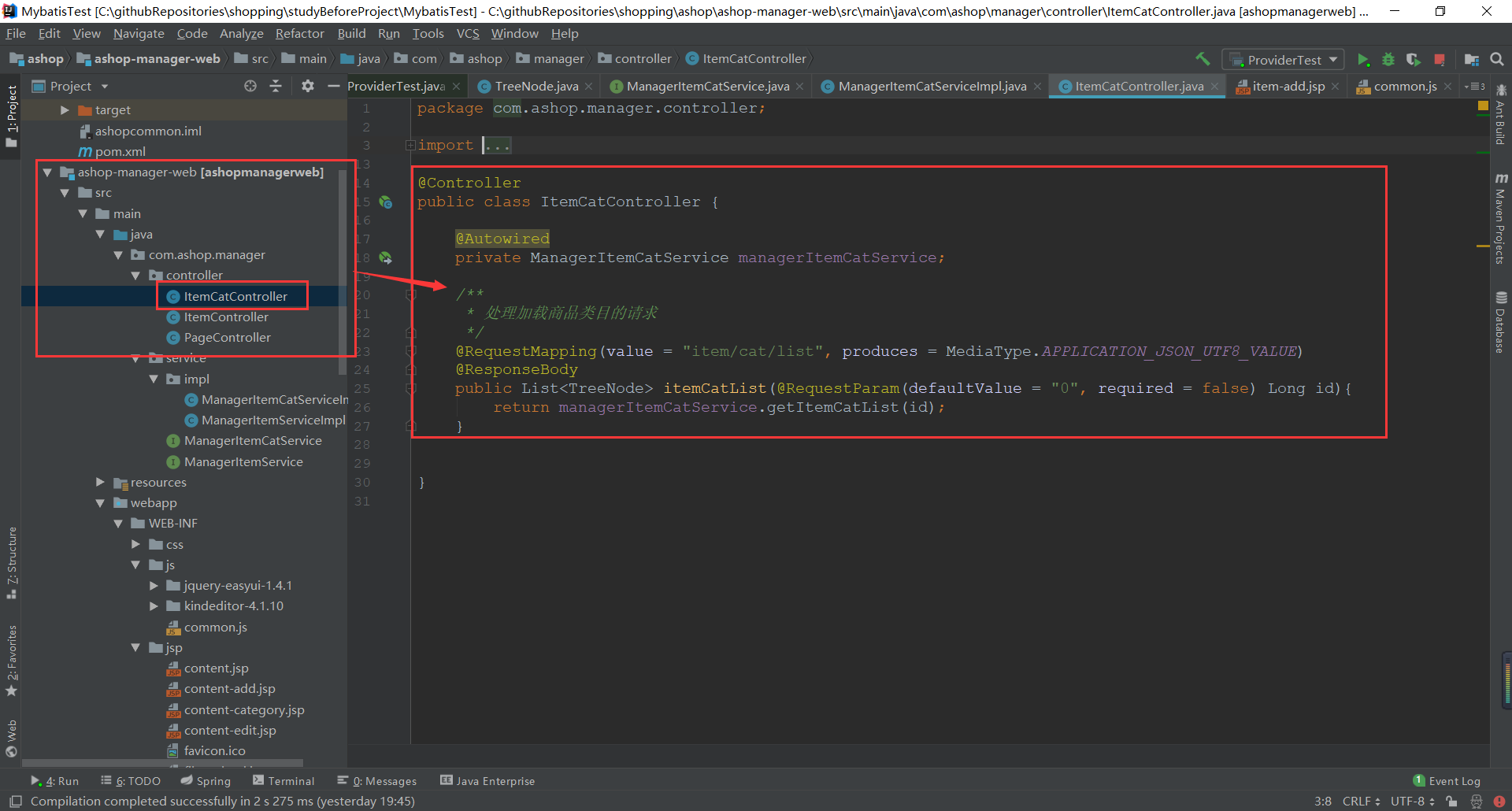Image resolution: width=1512 pixels, height=811 pixels.
Task: Open the Navigate menu
Action: [139, 34]
